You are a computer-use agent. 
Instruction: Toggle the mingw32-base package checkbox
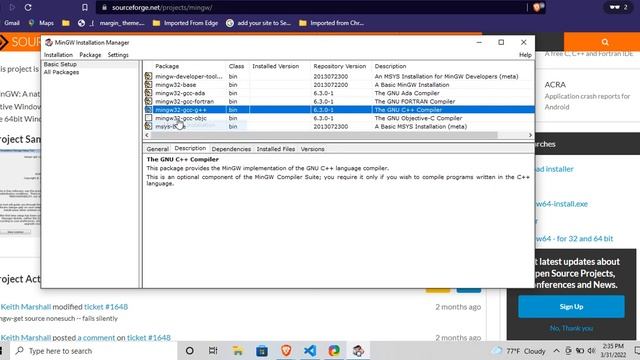149,84
